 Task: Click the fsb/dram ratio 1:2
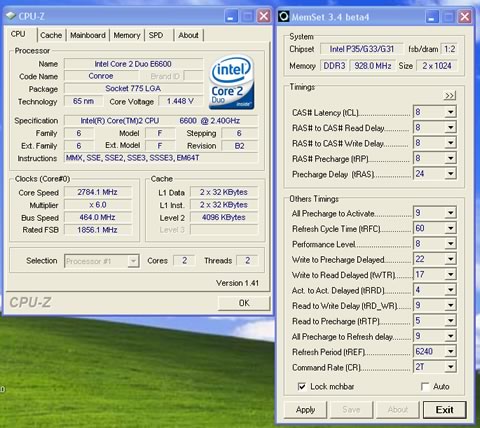(x=449, y=49)
